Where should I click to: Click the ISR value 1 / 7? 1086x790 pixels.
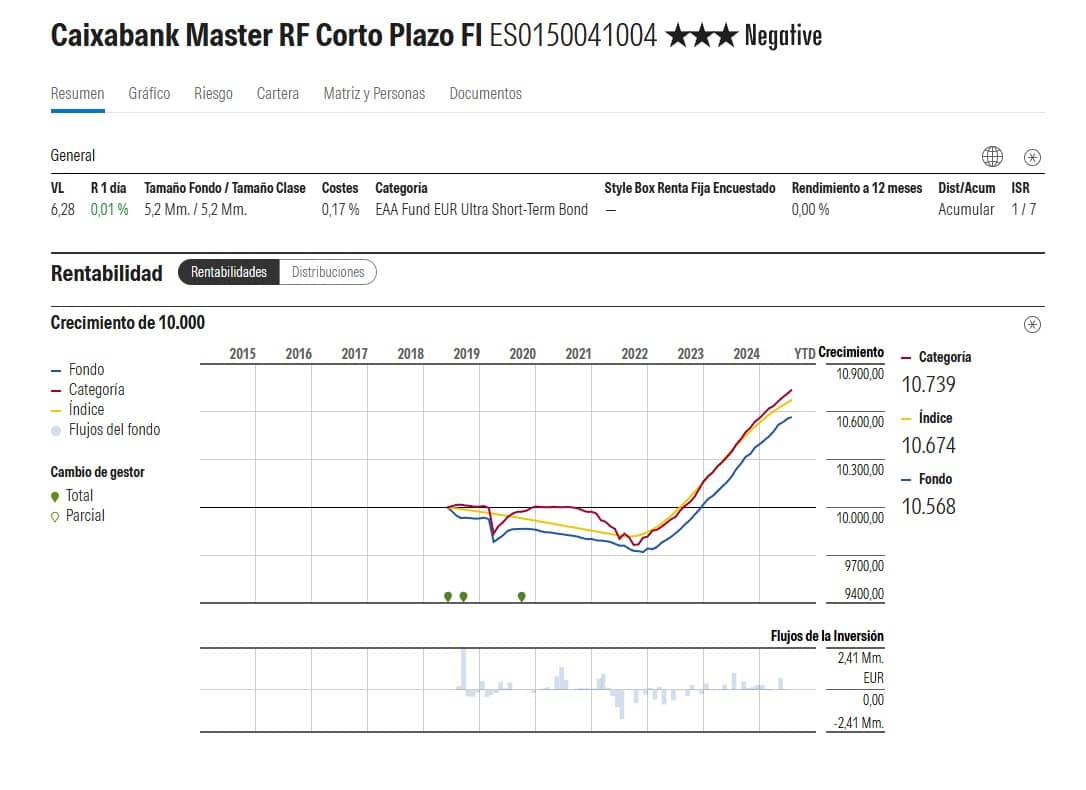(x=1024, y=210)
